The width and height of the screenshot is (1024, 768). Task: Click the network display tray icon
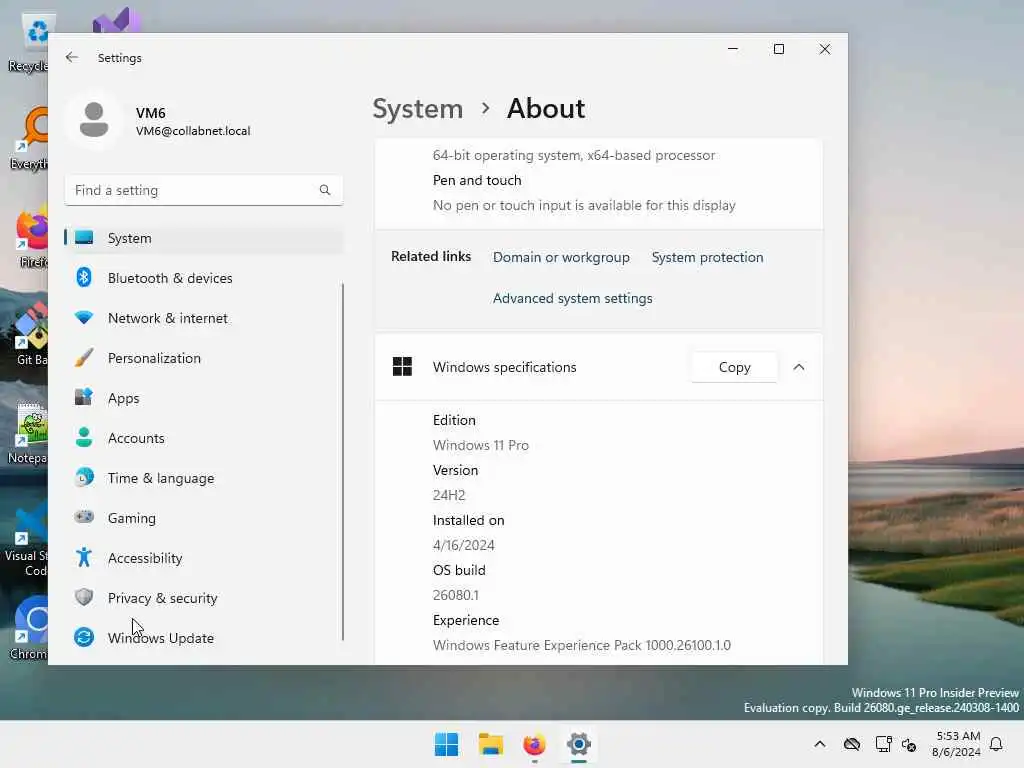[884, 744]
